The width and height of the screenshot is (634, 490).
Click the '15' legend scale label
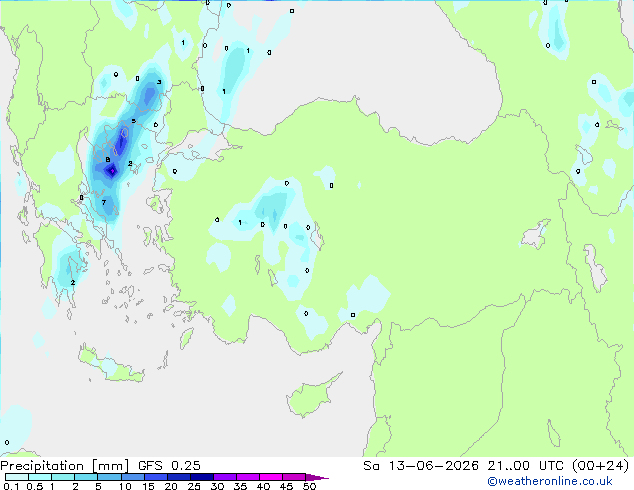[148, 486]
